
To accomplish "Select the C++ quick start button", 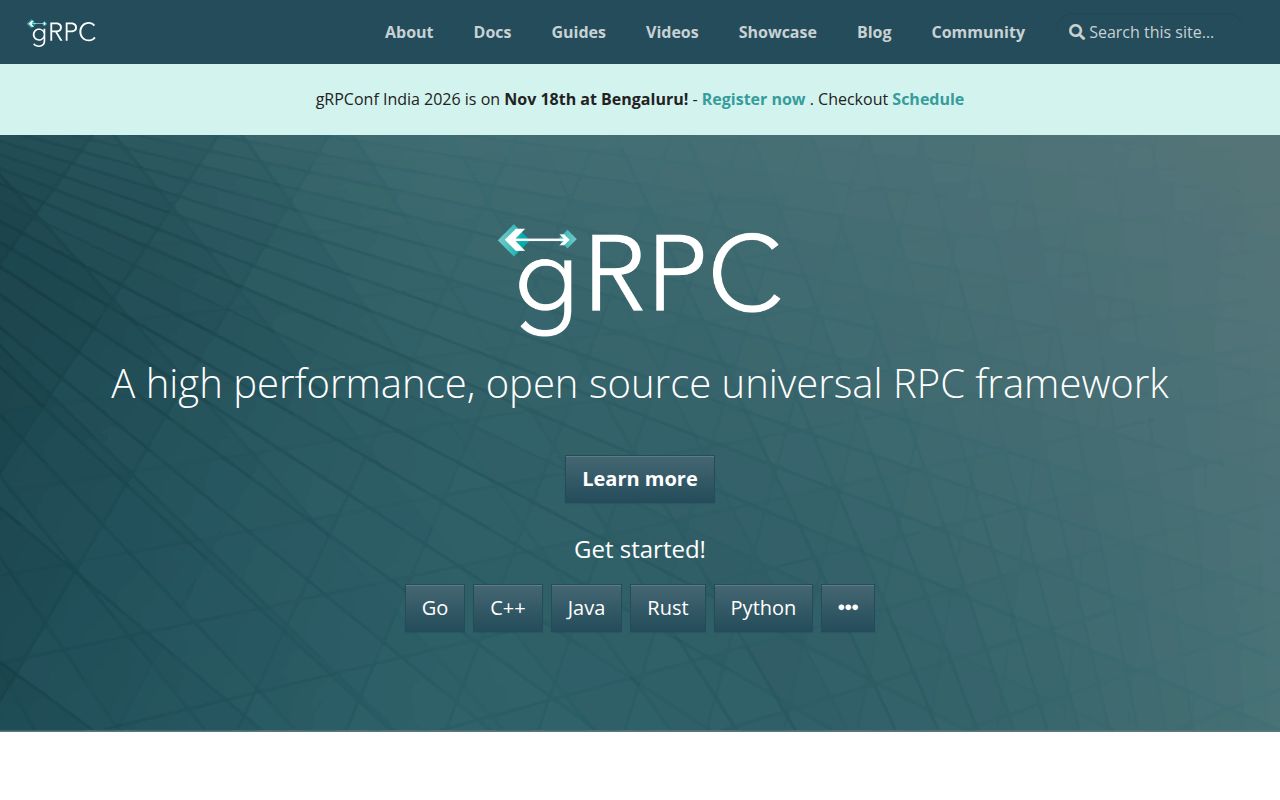I will click(x=508, y=608).
